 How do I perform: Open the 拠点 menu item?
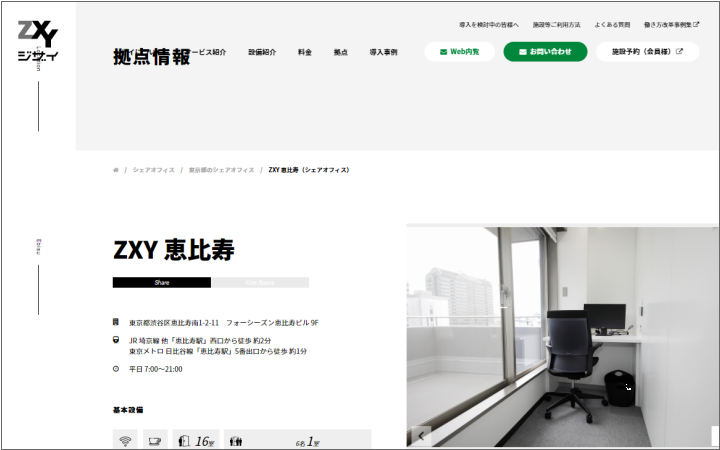(x=341, y=52)
